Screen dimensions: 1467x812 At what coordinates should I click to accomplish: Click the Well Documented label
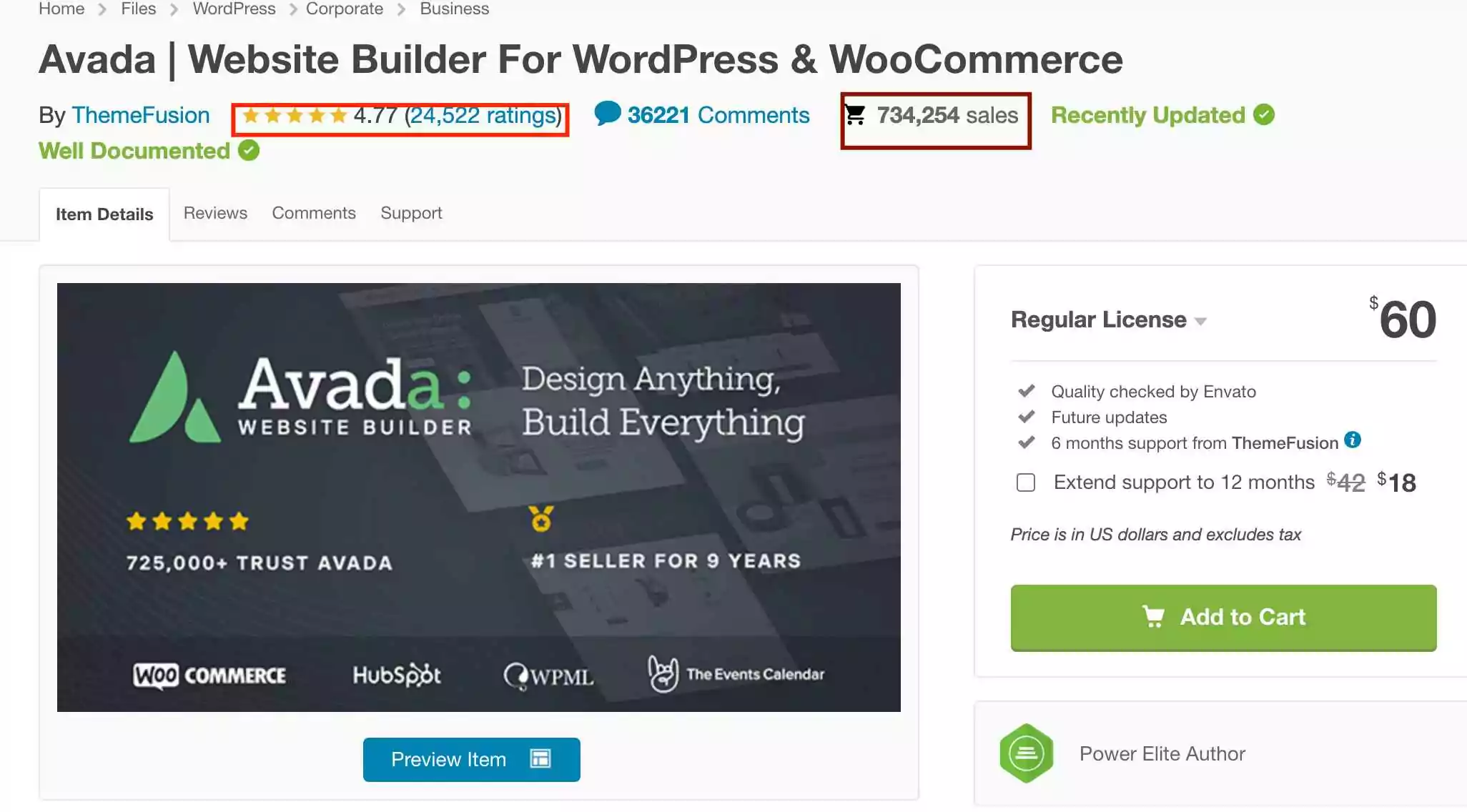(x=134, y=151)
